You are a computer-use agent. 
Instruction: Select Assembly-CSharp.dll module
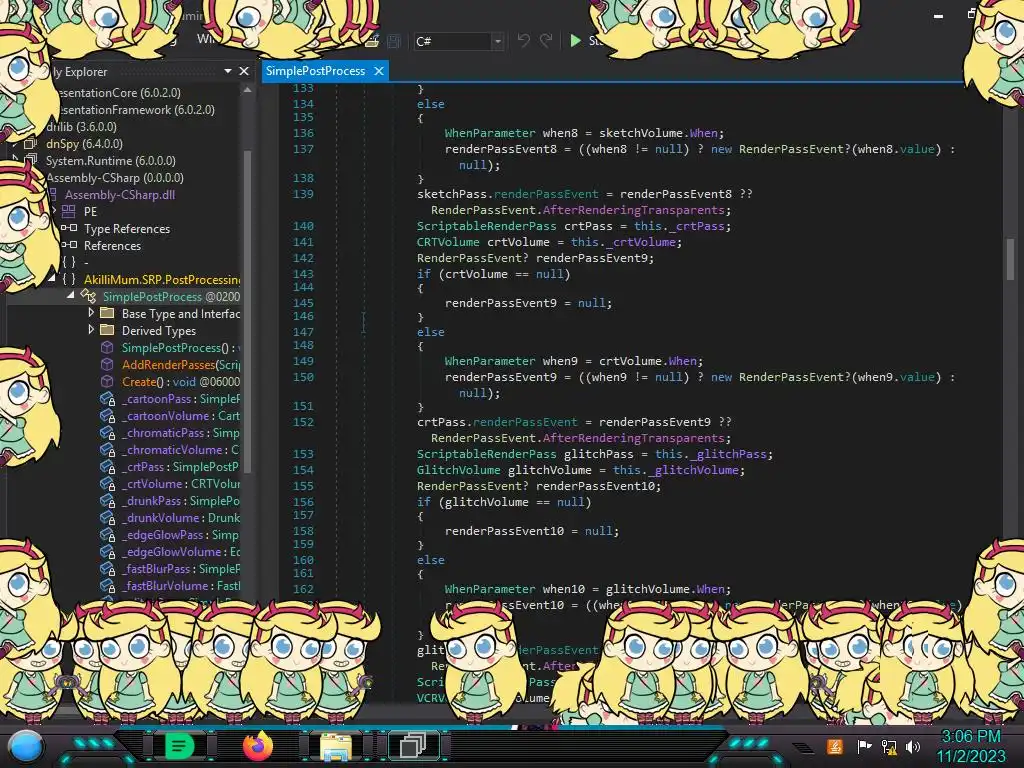pyautogui.click(x=120, y=195)
